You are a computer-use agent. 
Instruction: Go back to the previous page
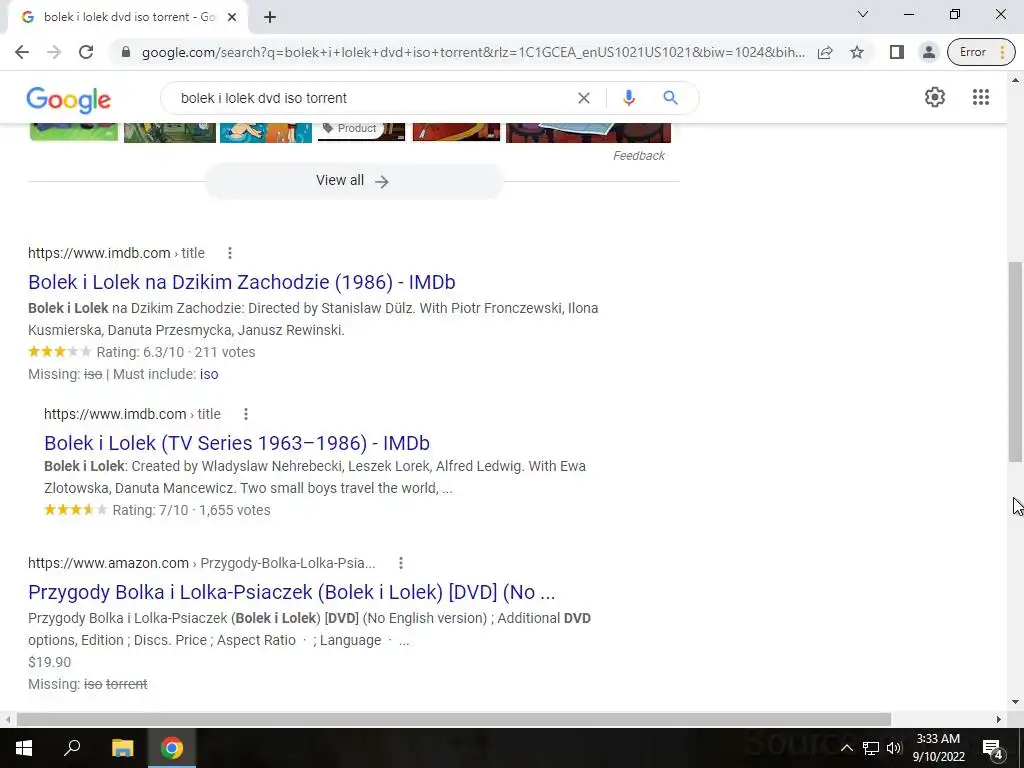pos(22,52)
